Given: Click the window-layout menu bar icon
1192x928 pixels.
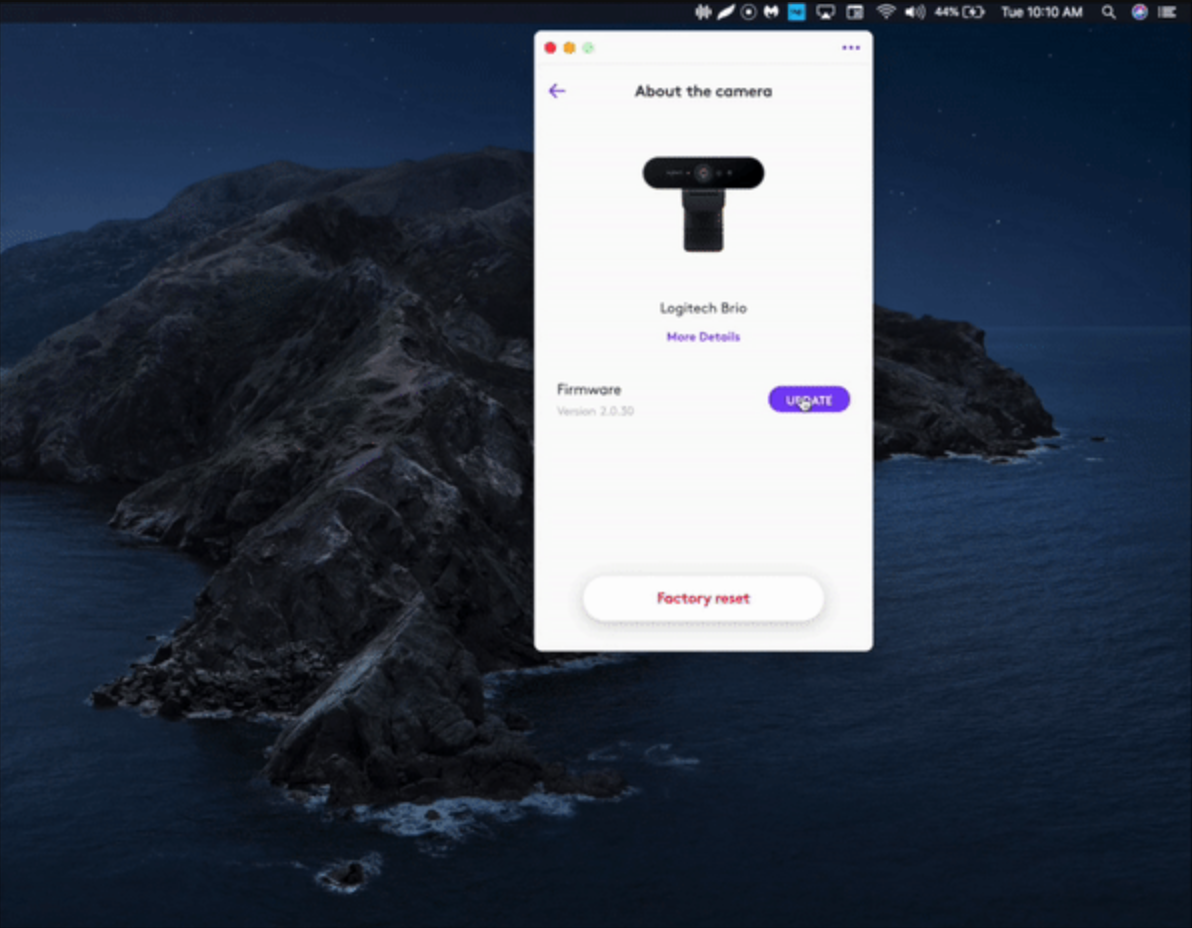Looking at the screenshot, I should coord(855,11).
